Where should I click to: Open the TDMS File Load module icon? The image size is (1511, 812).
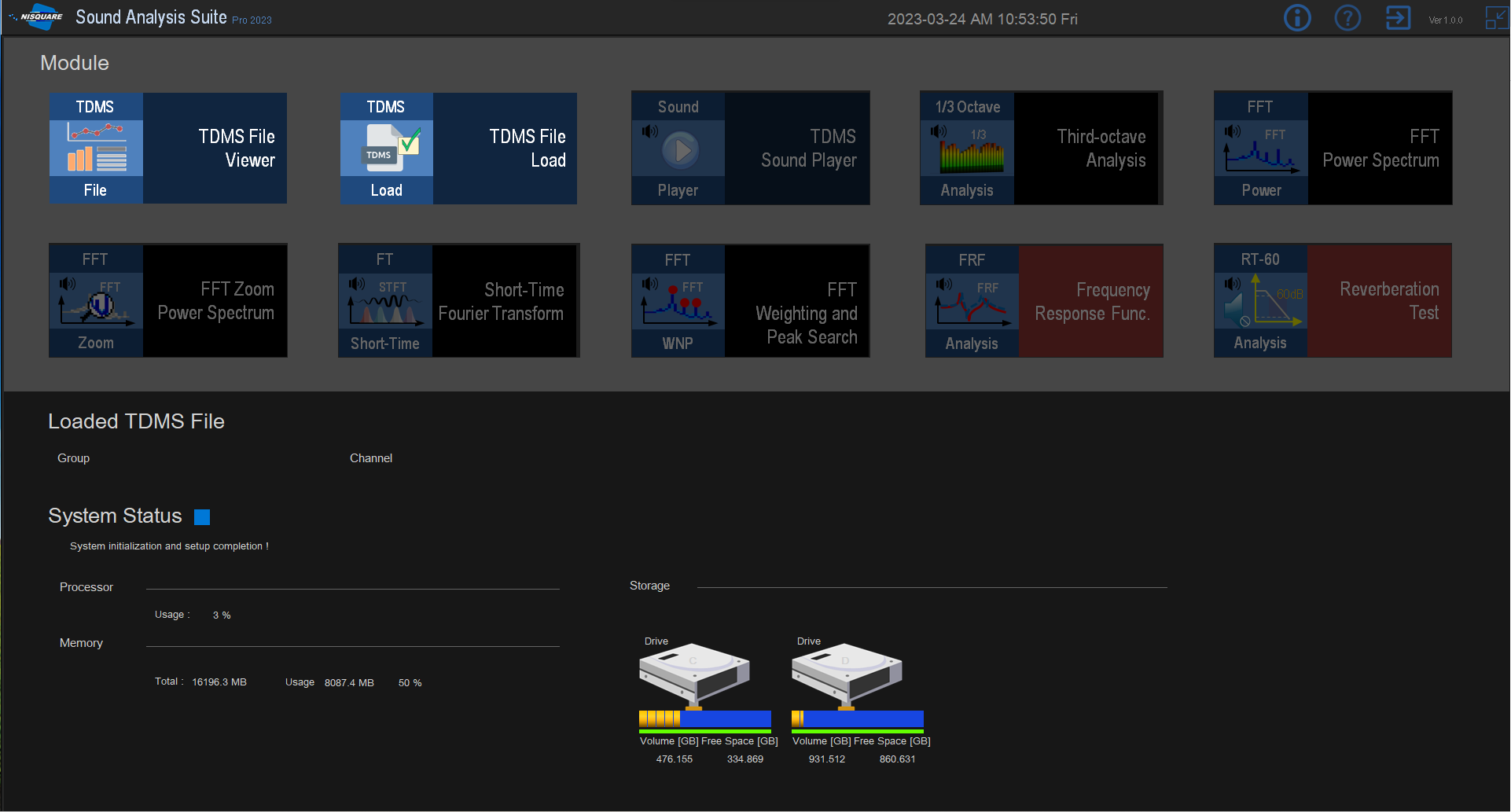(386, 149)
